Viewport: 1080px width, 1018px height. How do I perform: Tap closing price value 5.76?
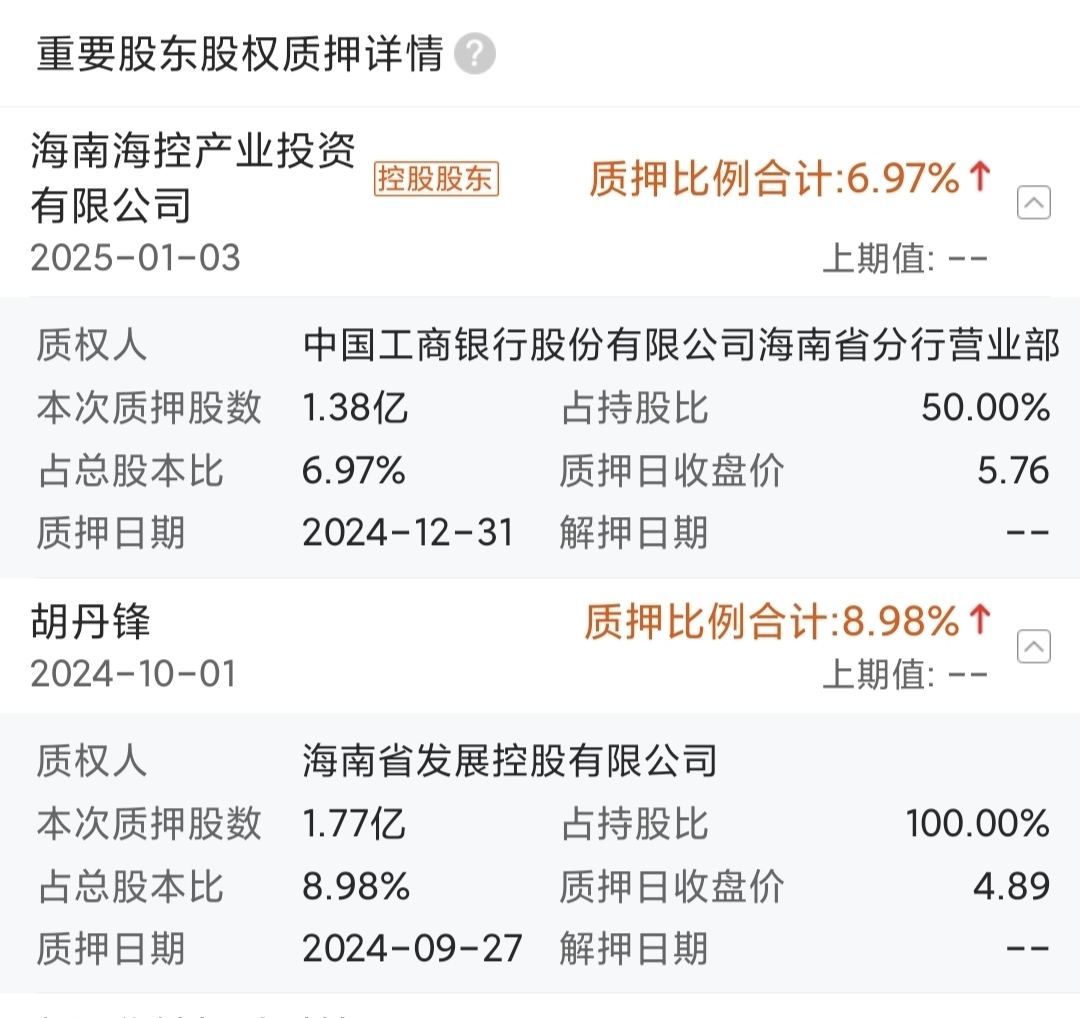(1013, 471)
